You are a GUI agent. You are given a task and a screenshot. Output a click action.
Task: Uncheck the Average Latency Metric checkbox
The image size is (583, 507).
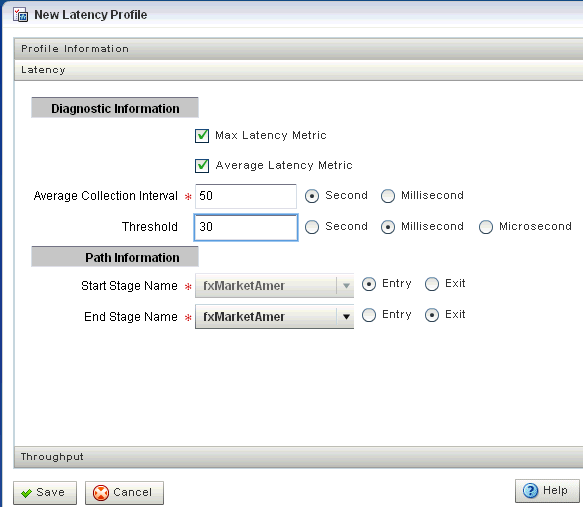202,166
